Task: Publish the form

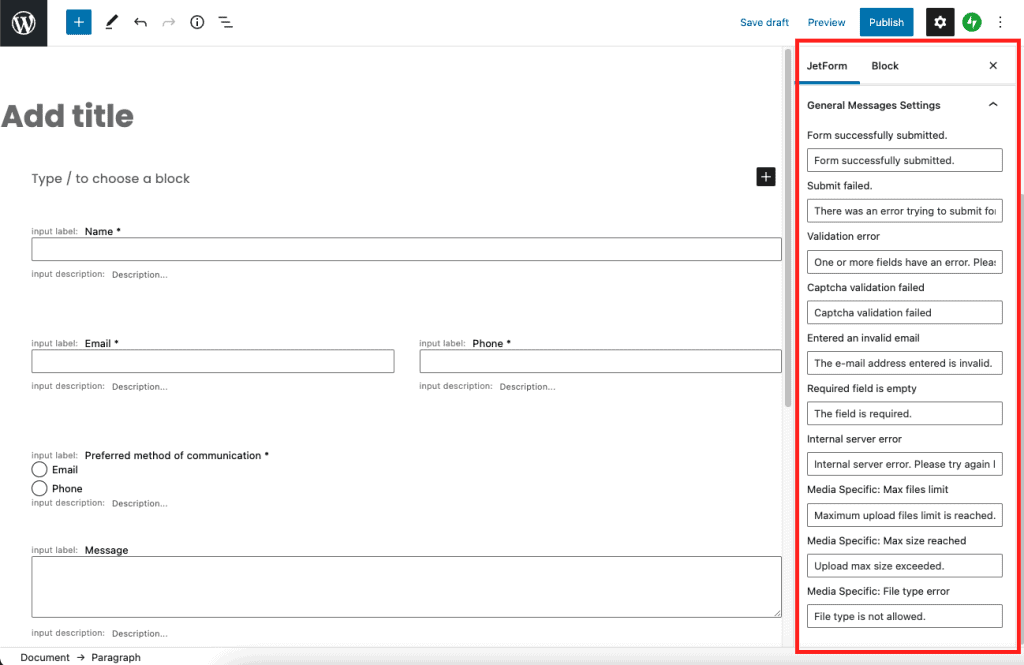Action: tap(886, 22)
